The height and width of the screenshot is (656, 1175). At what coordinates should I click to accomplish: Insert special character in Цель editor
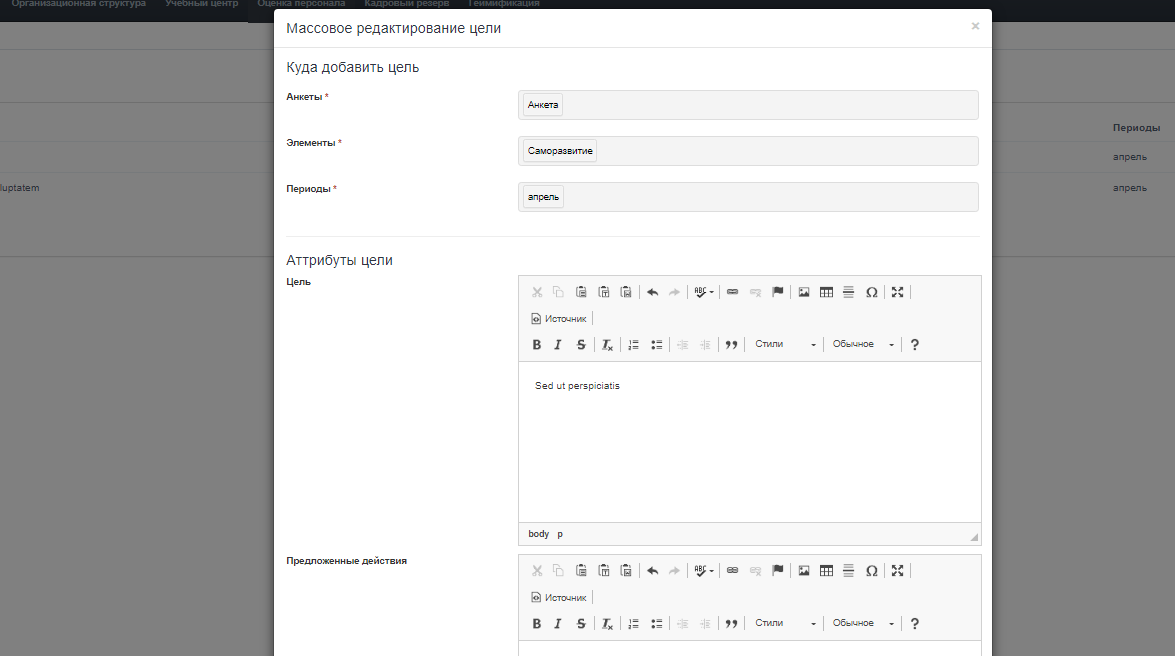(x=871, y=292)
